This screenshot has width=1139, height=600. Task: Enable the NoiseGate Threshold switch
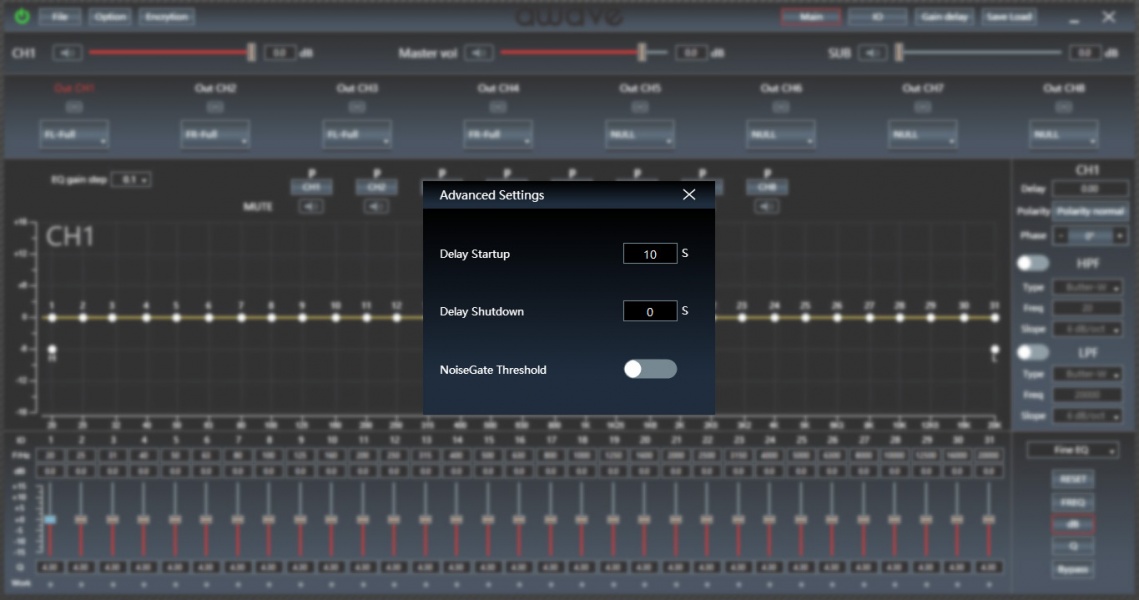click(650, 369)
